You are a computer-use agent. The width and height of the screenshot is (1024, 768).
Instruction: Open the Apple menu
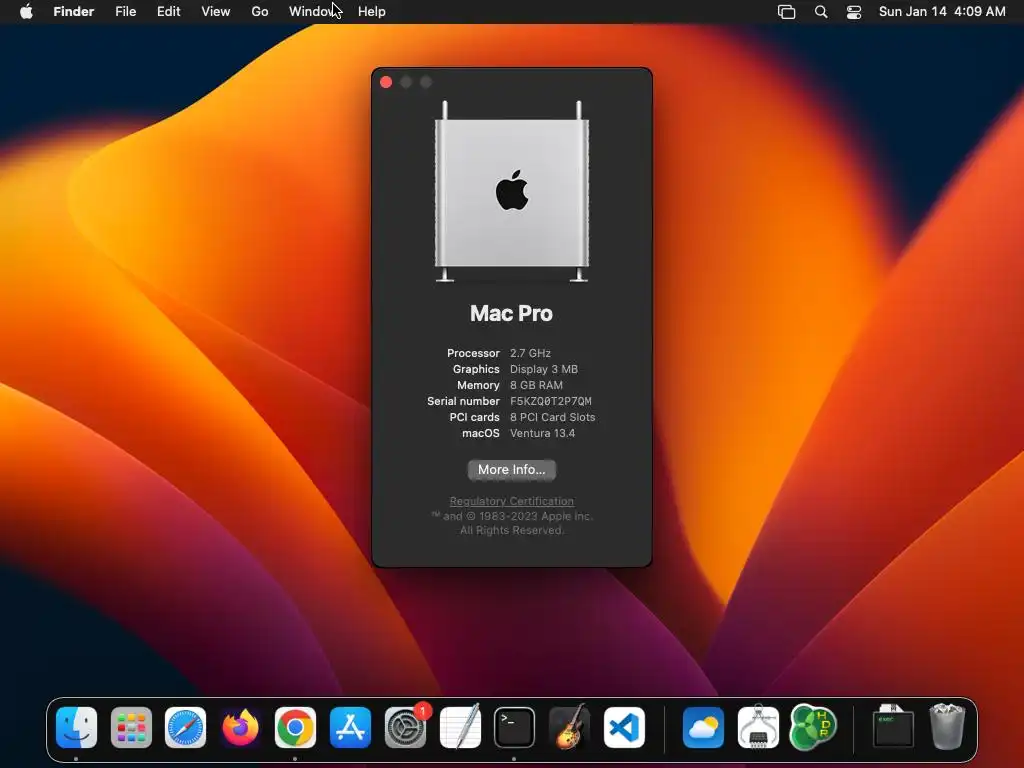point(26,12)
